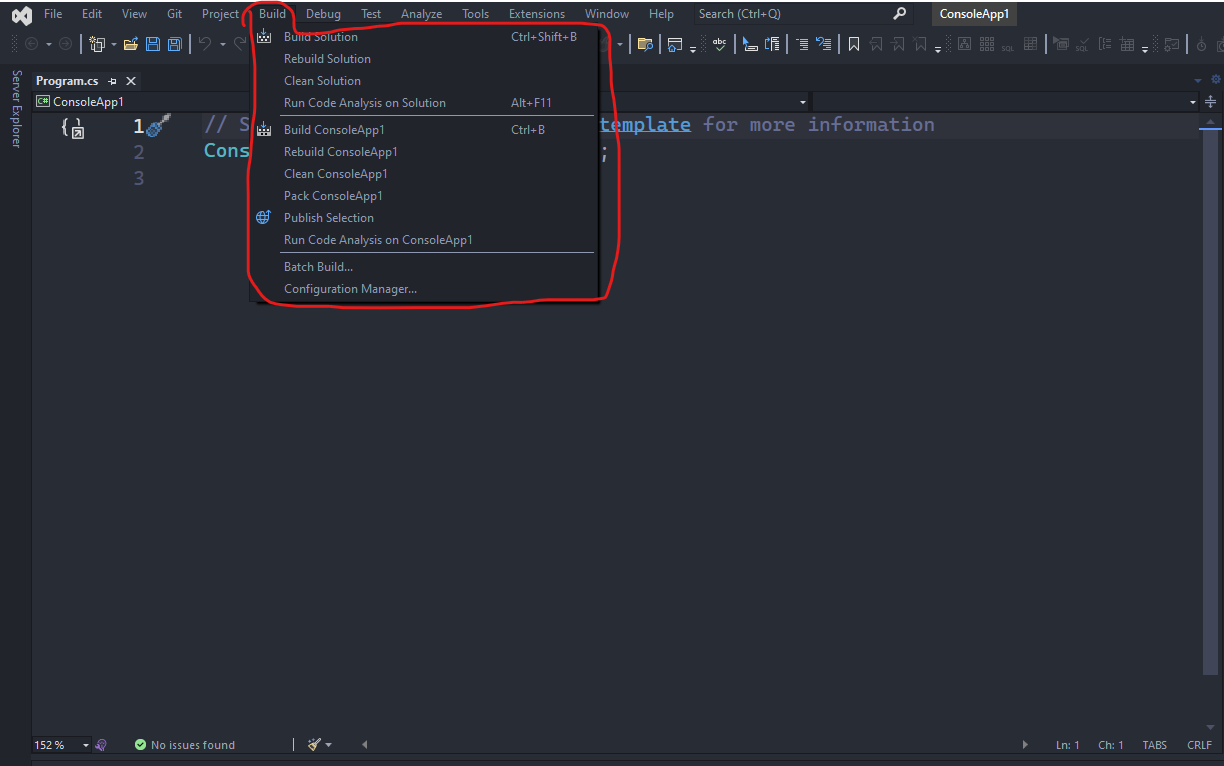Click the Visual Studio logo icon

coord(21,15)
